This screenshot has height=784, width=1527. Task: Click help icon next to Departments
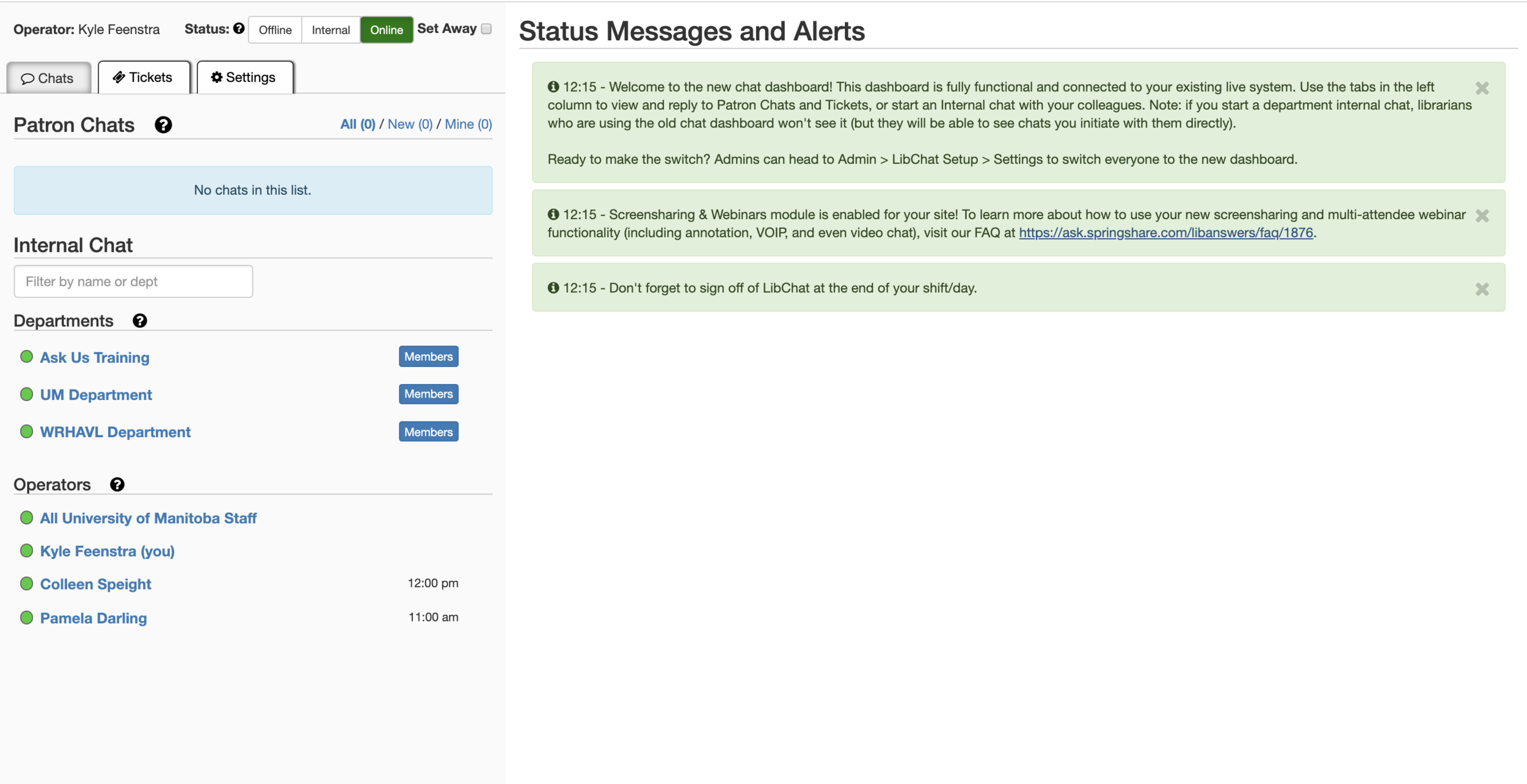pos(140,321)
